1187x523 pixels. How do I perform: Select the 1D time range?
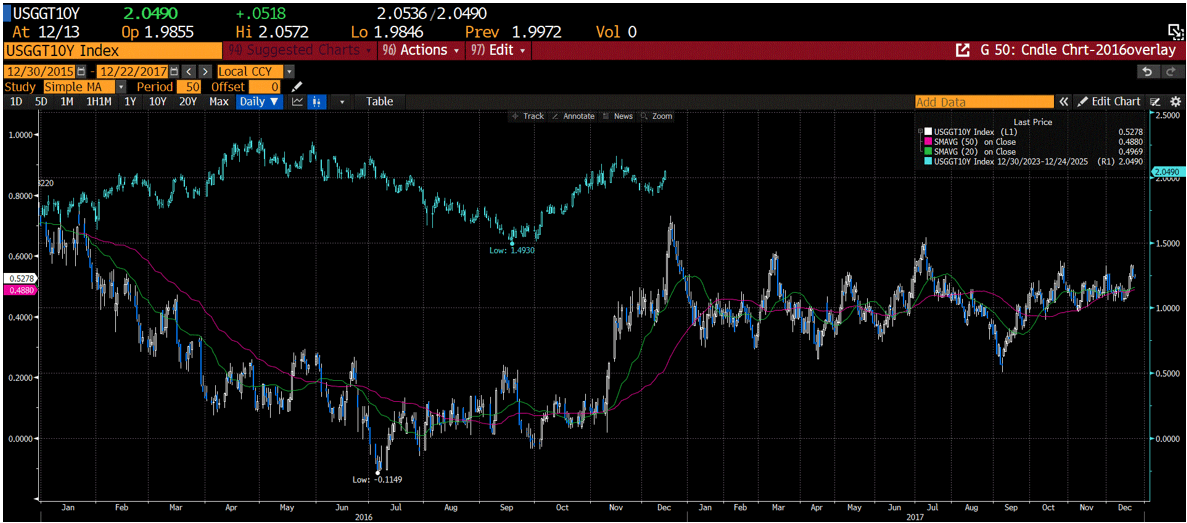pos(15,101)
